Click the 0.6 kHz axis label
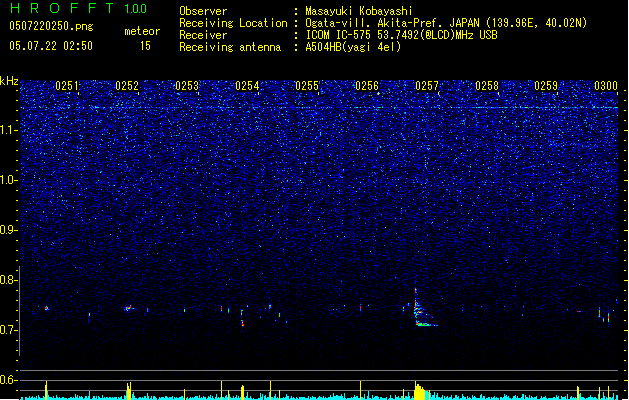The width and height of the screenshot is (629, 400). [x=9, y=380]
